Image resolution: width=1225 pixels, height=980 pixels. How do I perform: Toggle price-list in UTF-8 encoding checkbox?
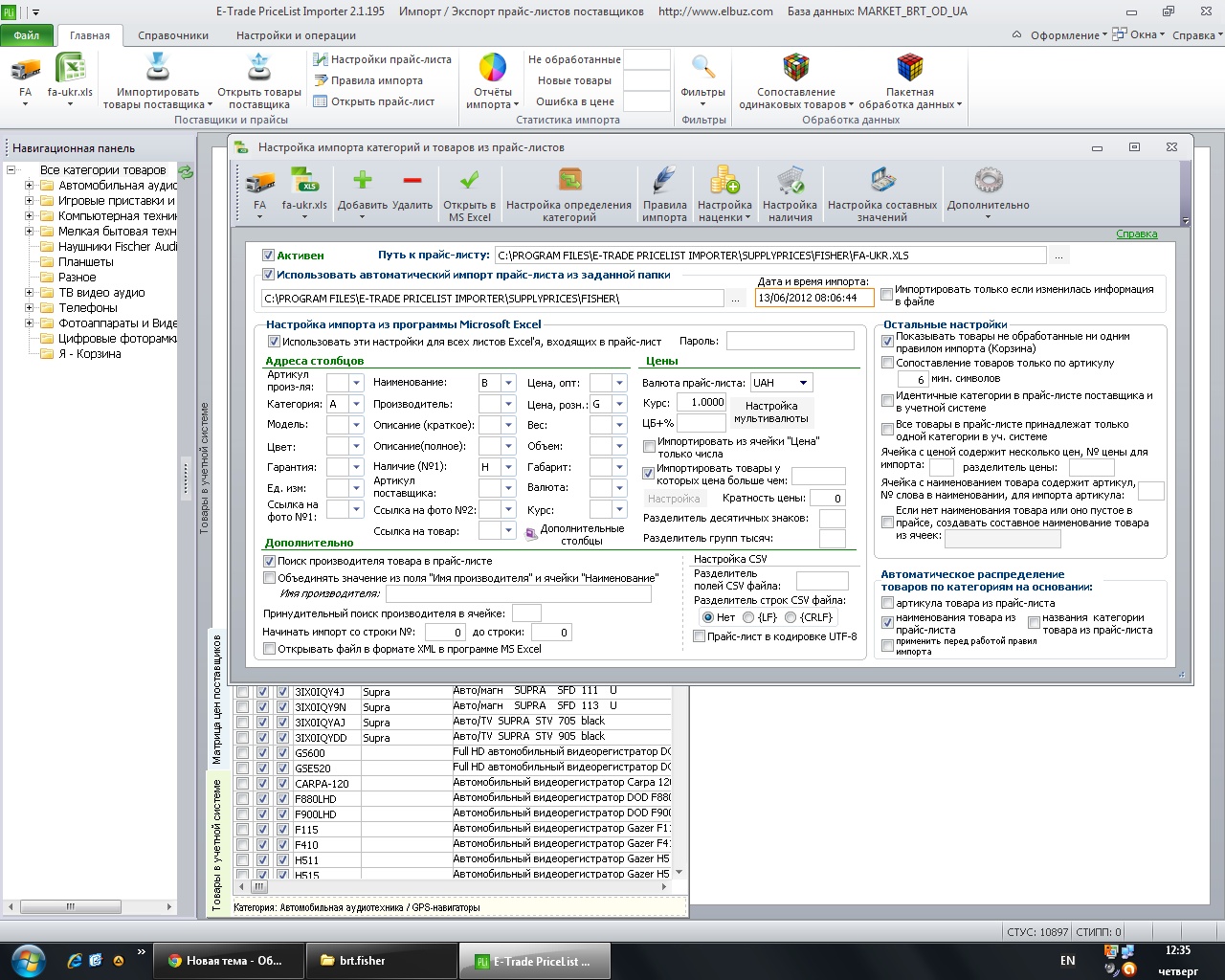tap(699, 636)
